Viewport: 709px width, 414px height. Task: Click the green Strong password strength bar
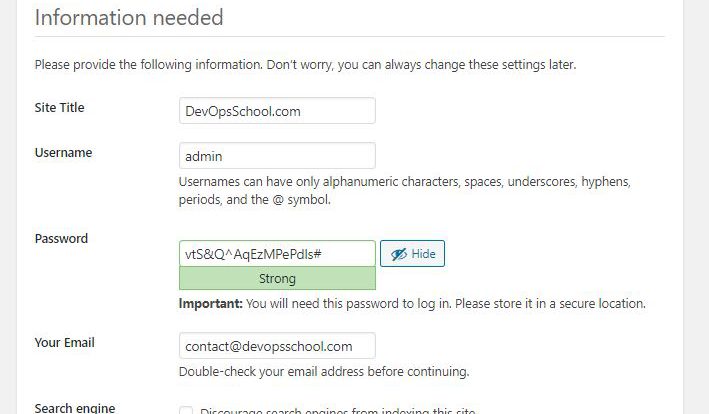(x=277, y=278)
